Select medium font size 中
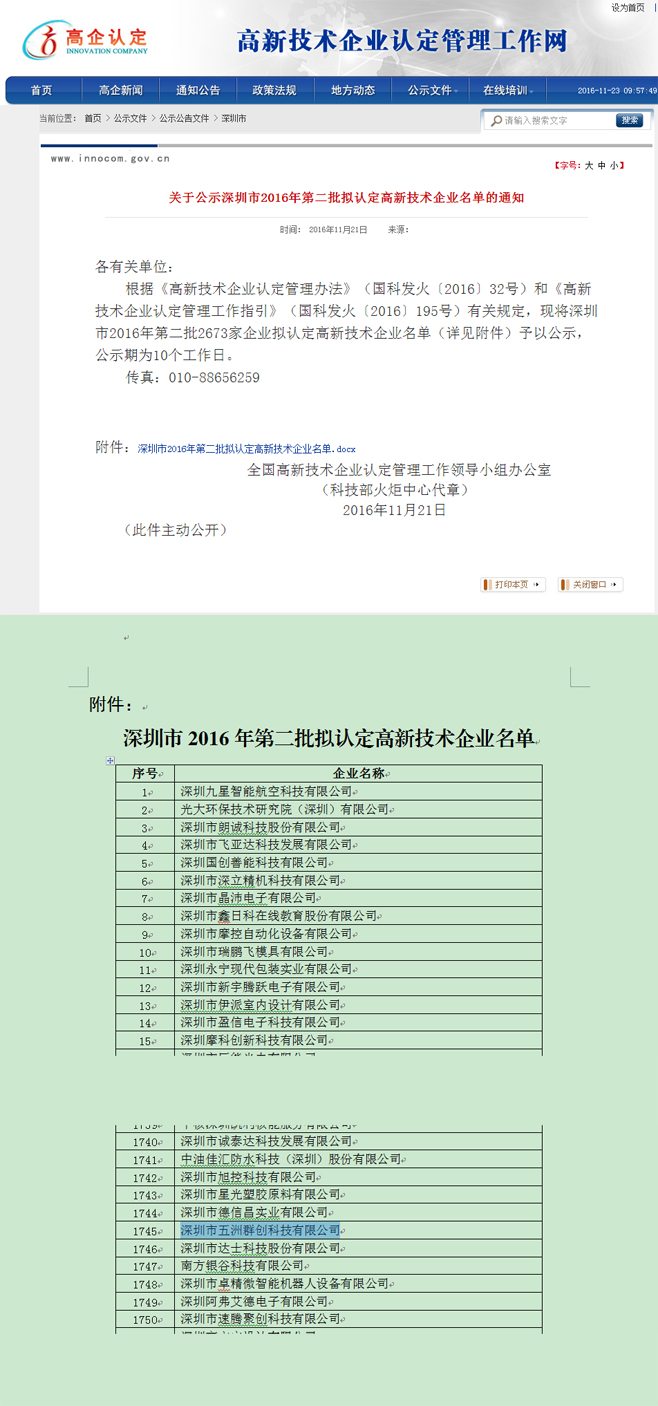This screenshot has height=1406, width=658. point(602,166)
